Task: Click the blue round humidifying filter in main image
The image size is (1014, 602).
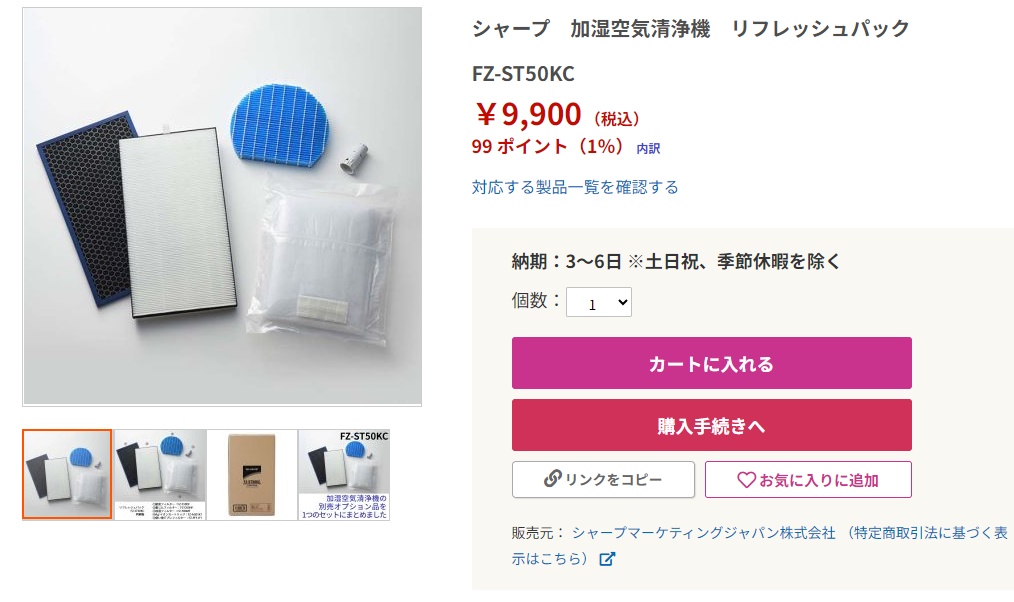Action: click(279, 125)
